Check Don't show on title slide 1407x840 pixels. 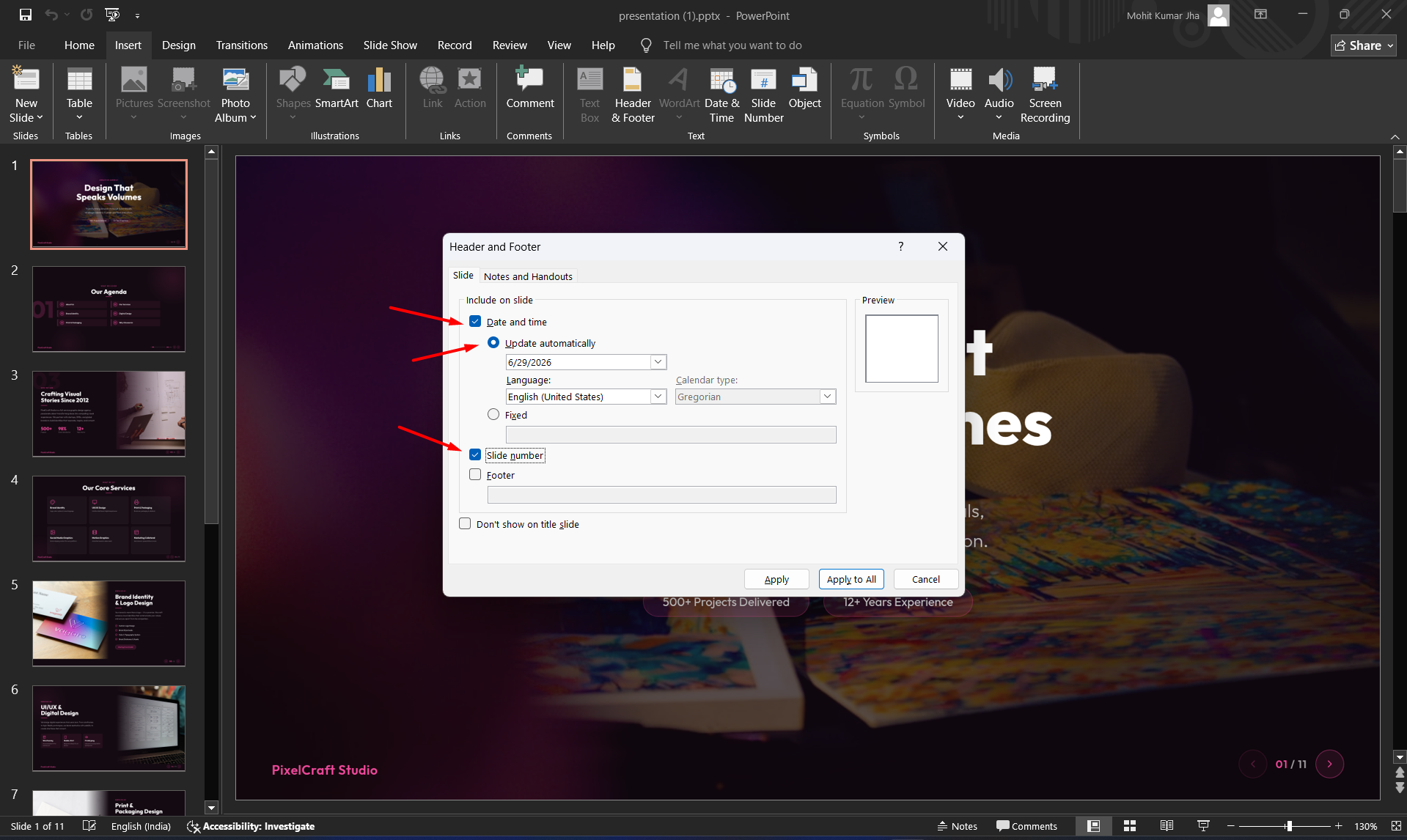coord(465,524)
